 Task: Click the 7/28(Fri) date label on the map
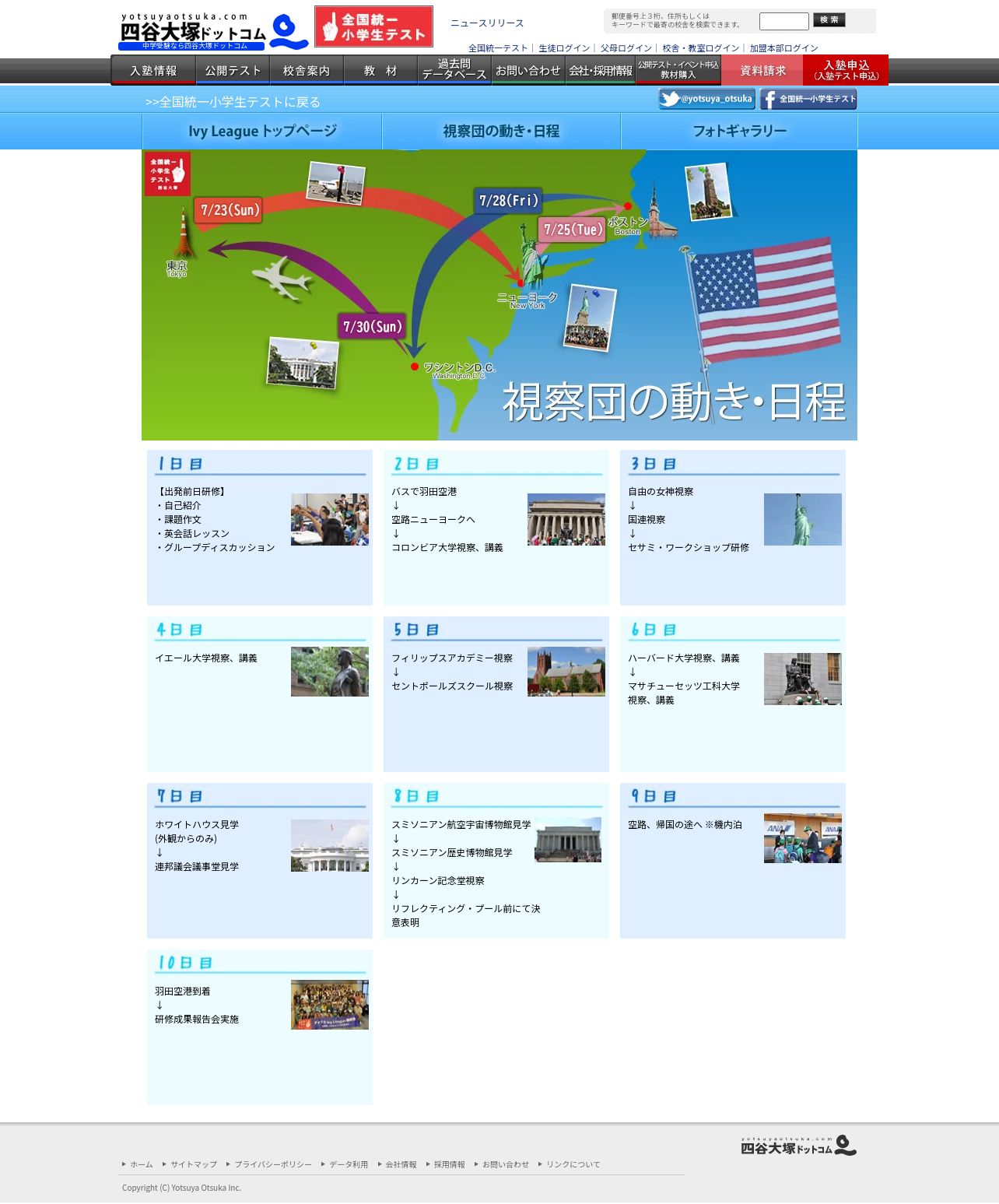pos(508,201)
